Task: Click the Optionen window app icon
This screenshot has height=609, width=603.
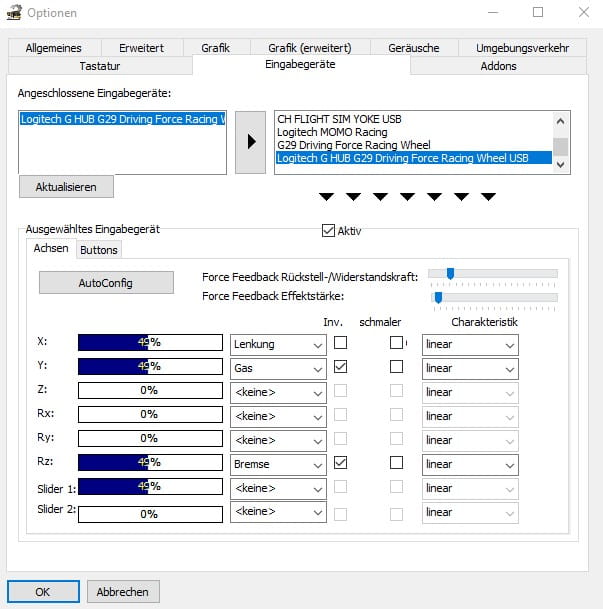Action: point(14,12)
